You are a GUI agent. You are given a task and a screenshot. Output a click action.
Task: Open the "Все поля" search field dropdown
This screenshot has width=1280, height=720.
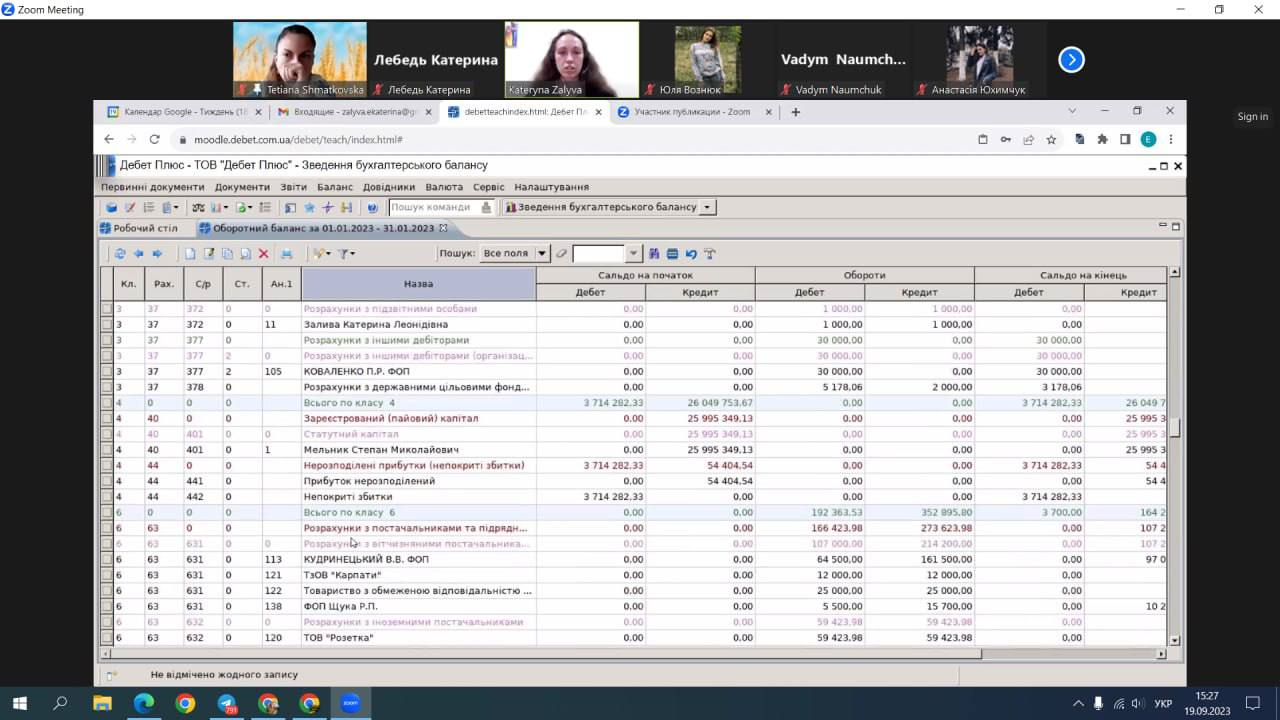click(x=541, y=254)
